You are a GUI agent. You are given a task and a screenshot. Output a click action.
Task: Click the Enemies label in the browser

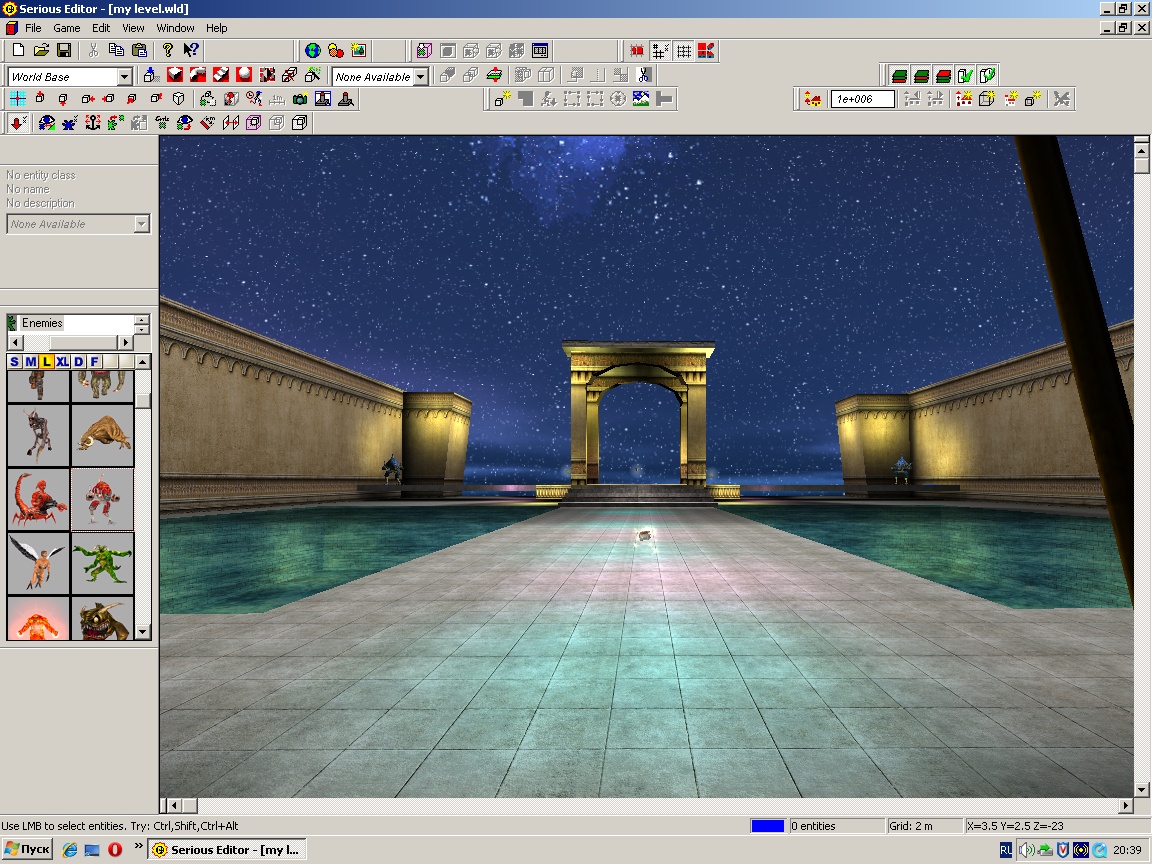pyautogui.click(x=42, y=323)
